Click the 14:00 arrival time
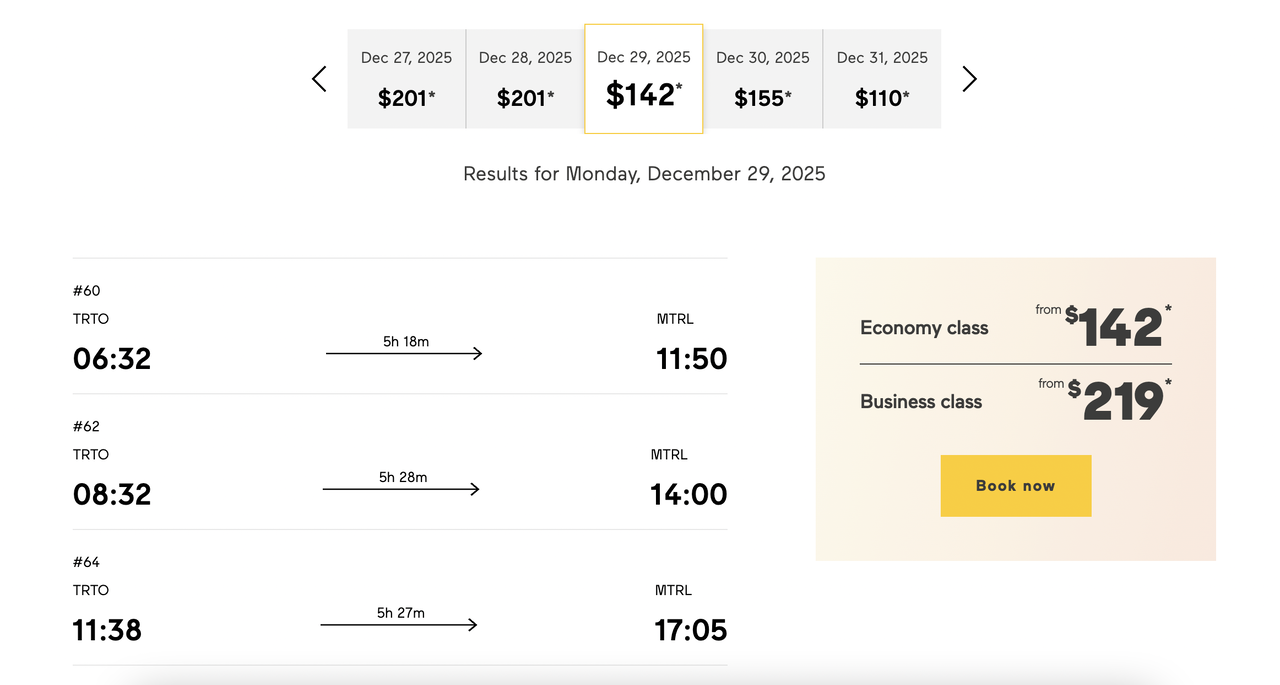 coord(689,494)
